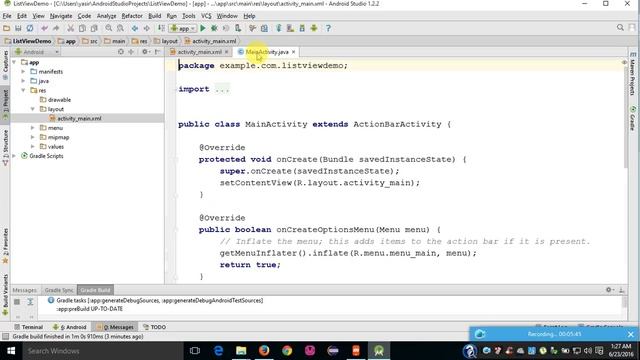Viewport: 640px width, 360px height.
Task: Open the VCS menu
Action: (206, 16)
